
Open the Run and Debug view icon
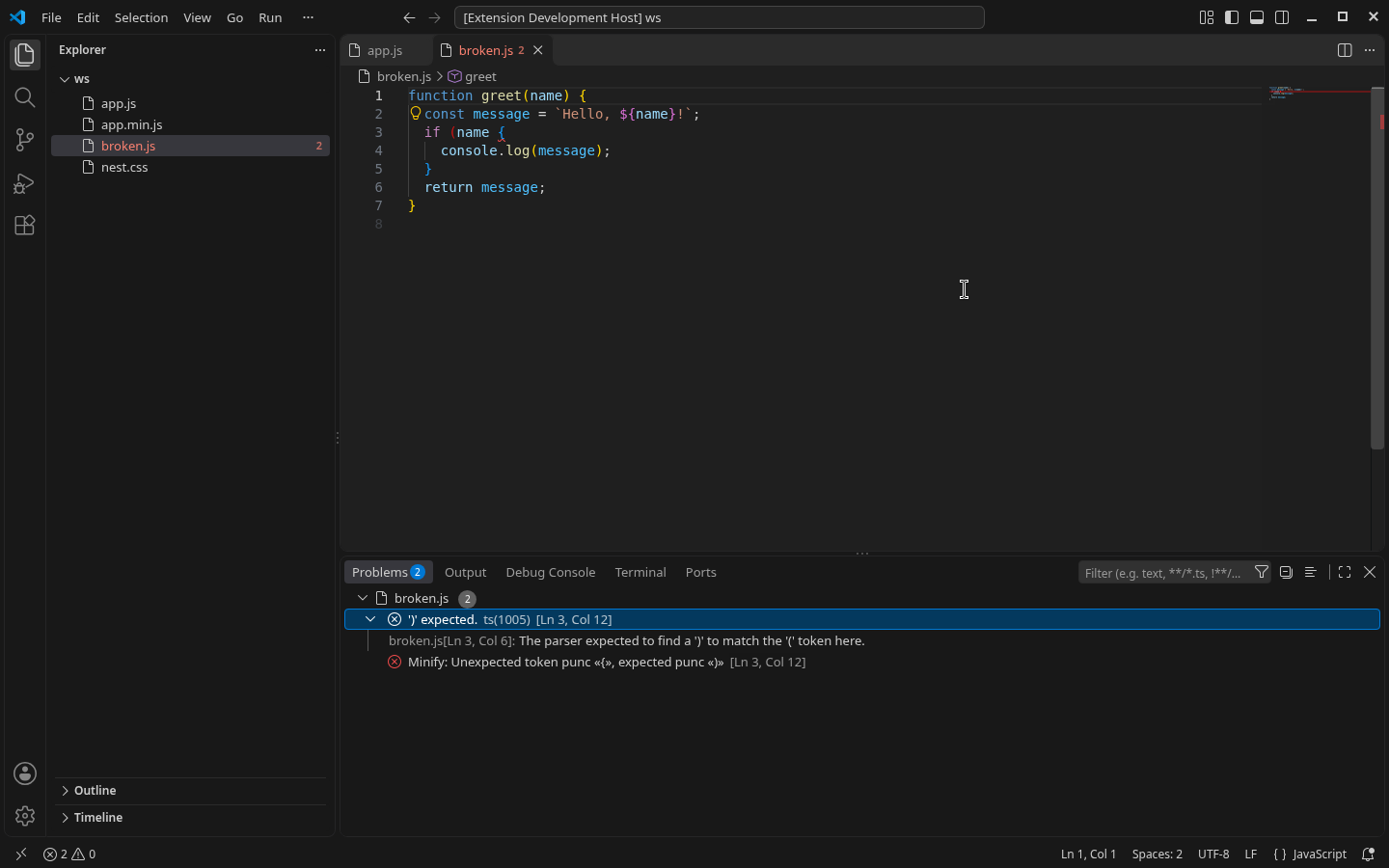[25, 182]
